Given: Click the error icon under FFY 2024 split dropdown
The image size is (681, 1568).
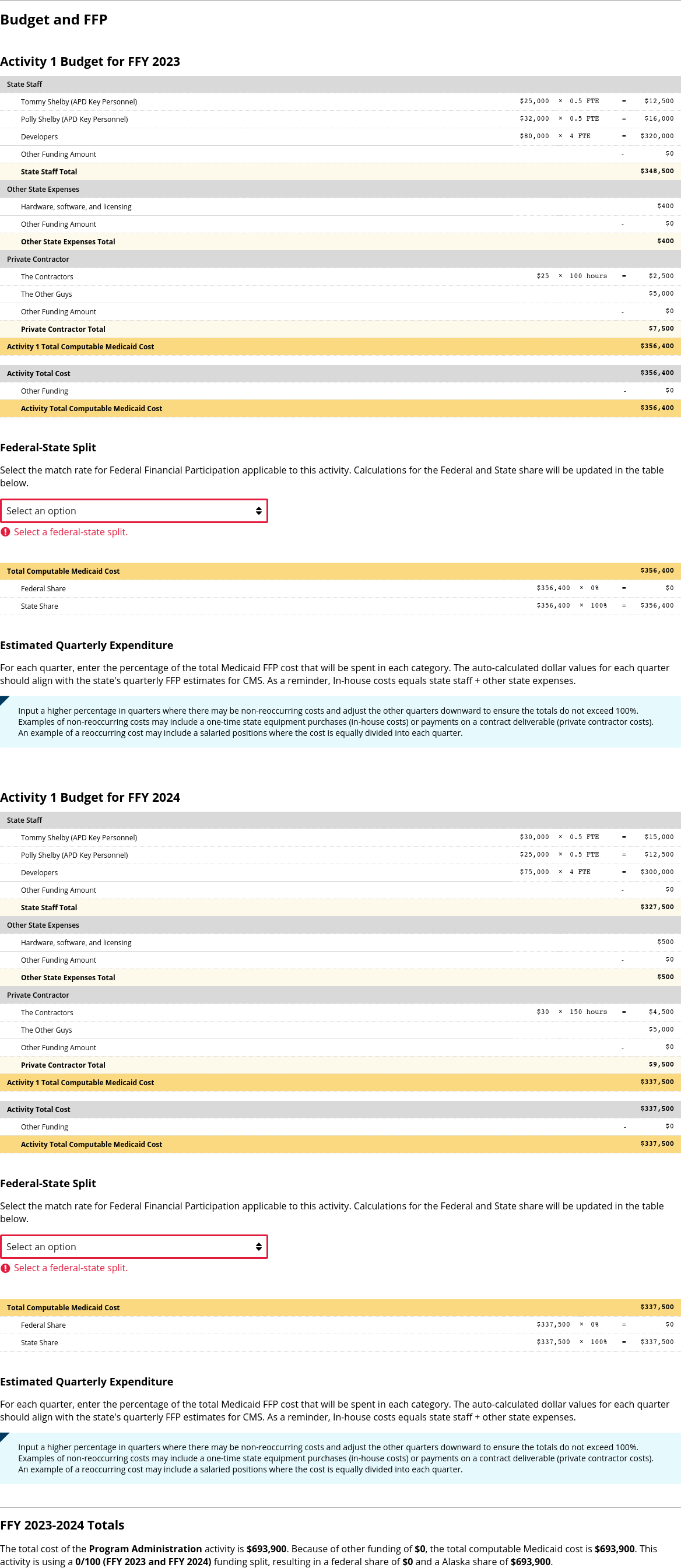Looking at the screenshot, I should [x=5, y=1268].
